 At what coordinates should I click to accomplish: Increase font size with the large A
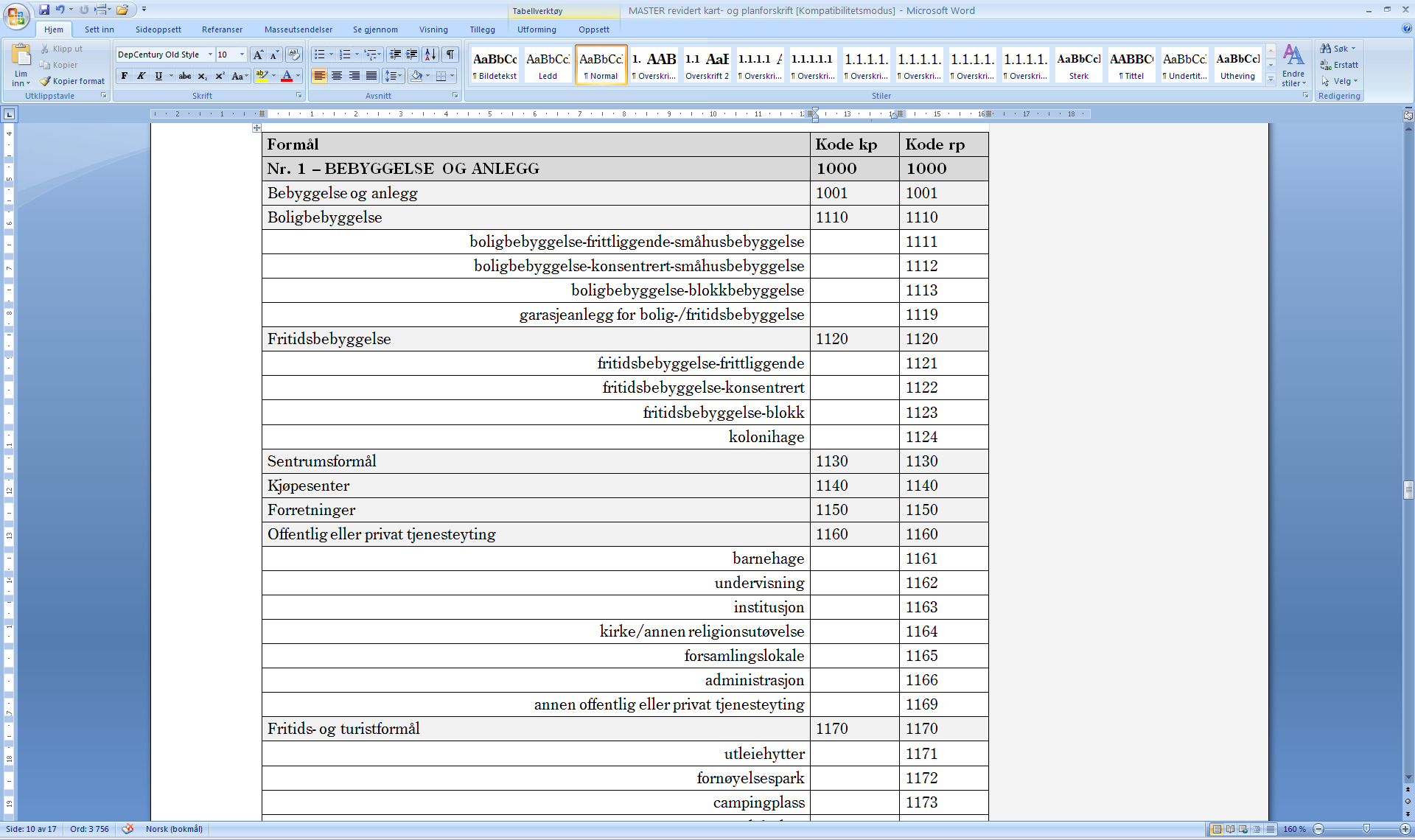click(258, 55)
